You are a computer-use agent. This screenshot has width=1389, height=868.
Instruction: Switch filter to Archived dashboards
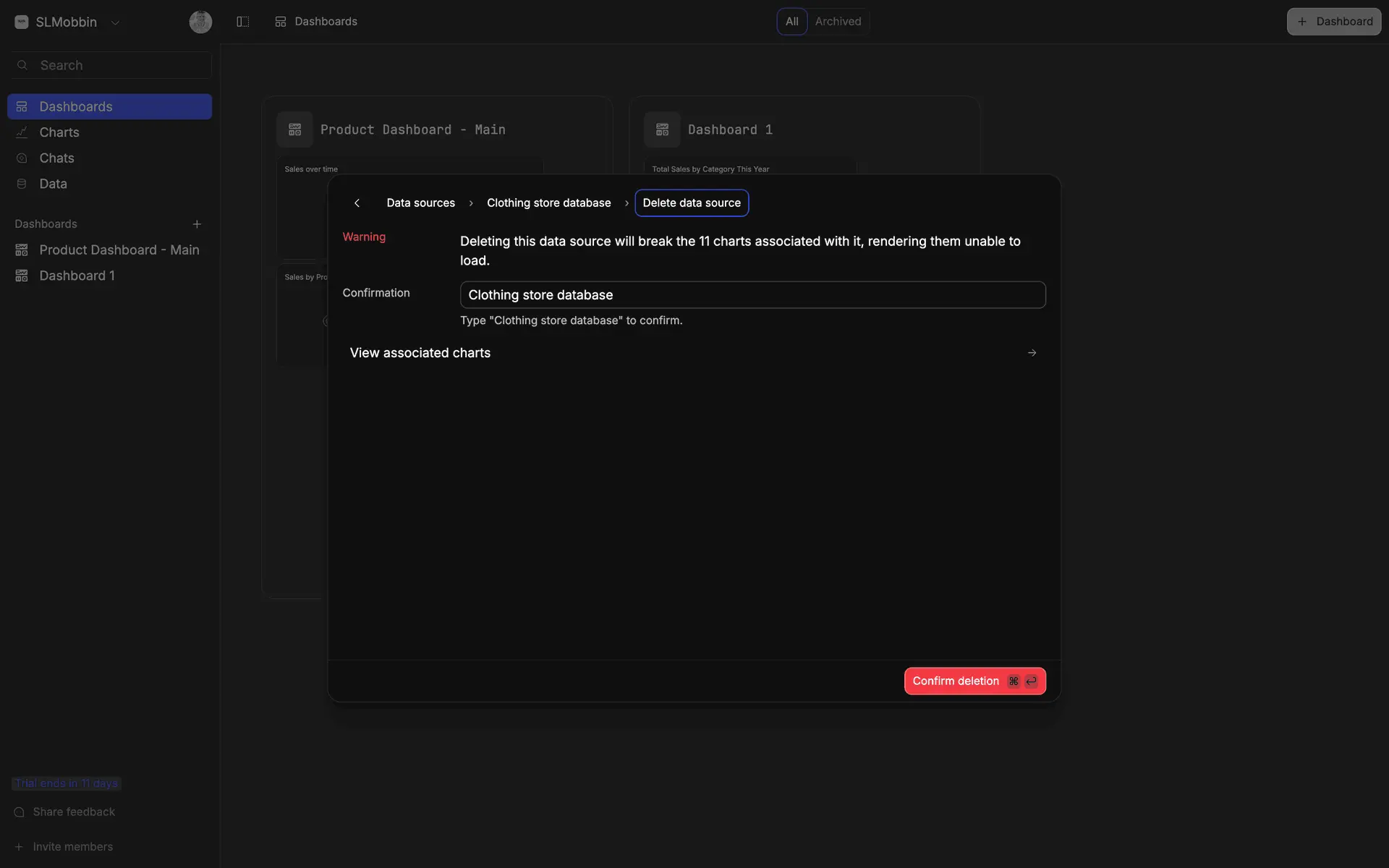click(838, 22)
